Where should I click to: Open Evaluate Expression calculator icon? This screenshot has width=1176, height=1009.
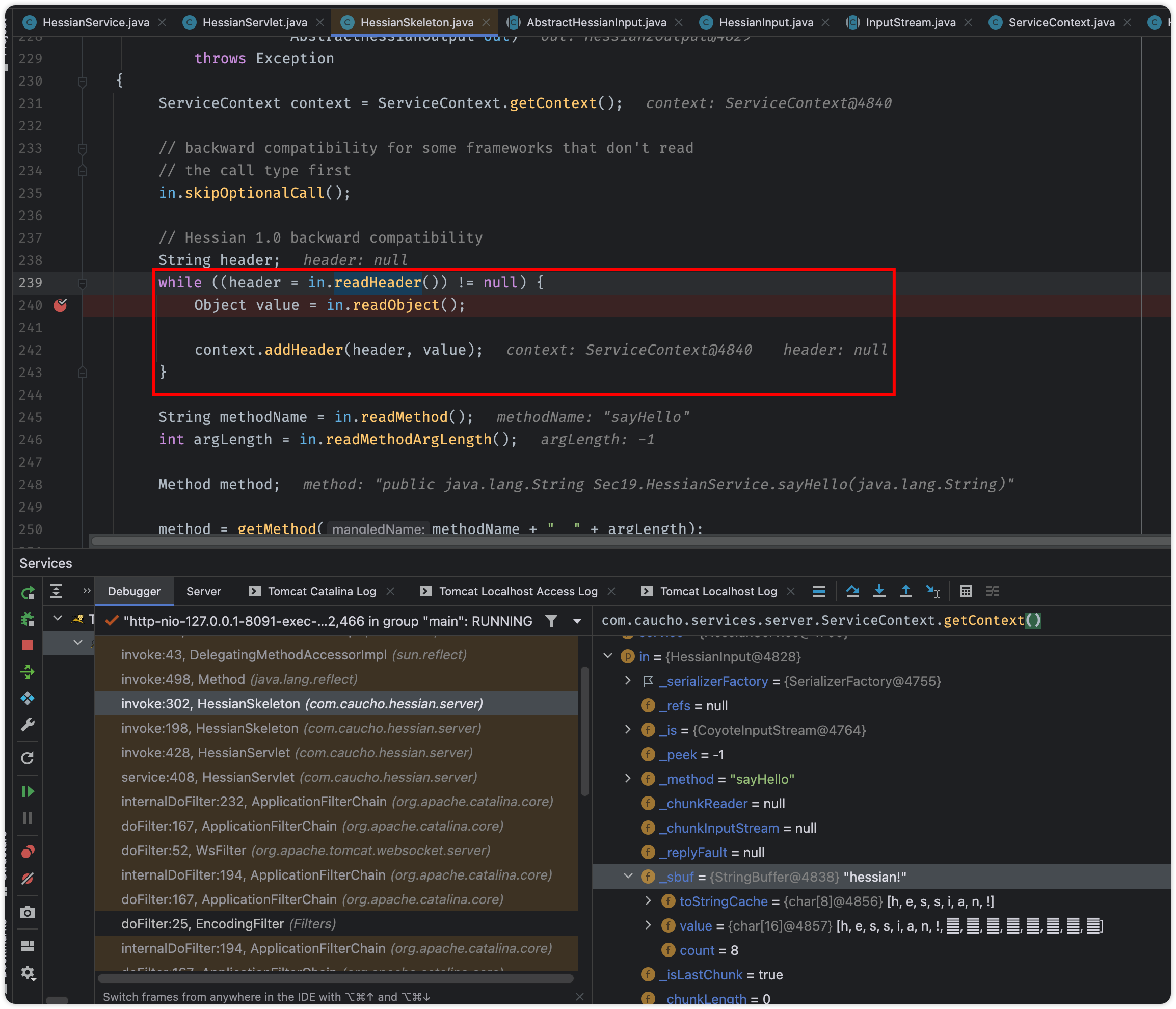pos(966,591)
